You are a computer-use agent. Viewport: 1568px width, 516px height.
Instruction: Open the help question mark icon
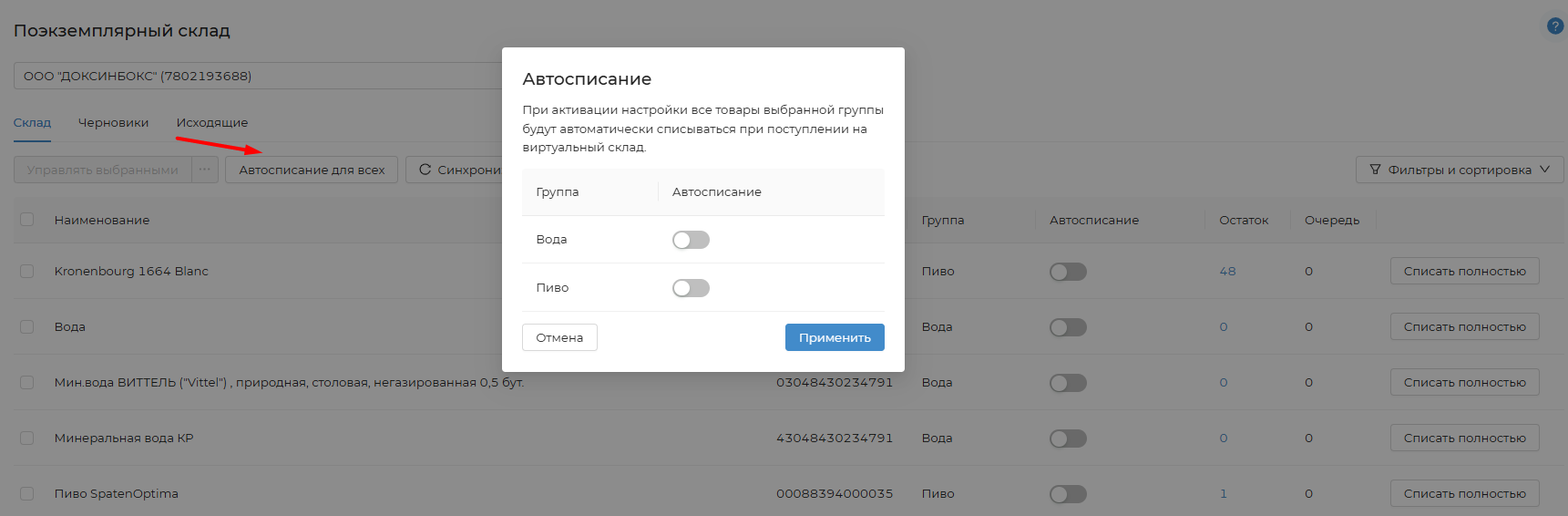pyautogui.click(x=1555, y=26)
